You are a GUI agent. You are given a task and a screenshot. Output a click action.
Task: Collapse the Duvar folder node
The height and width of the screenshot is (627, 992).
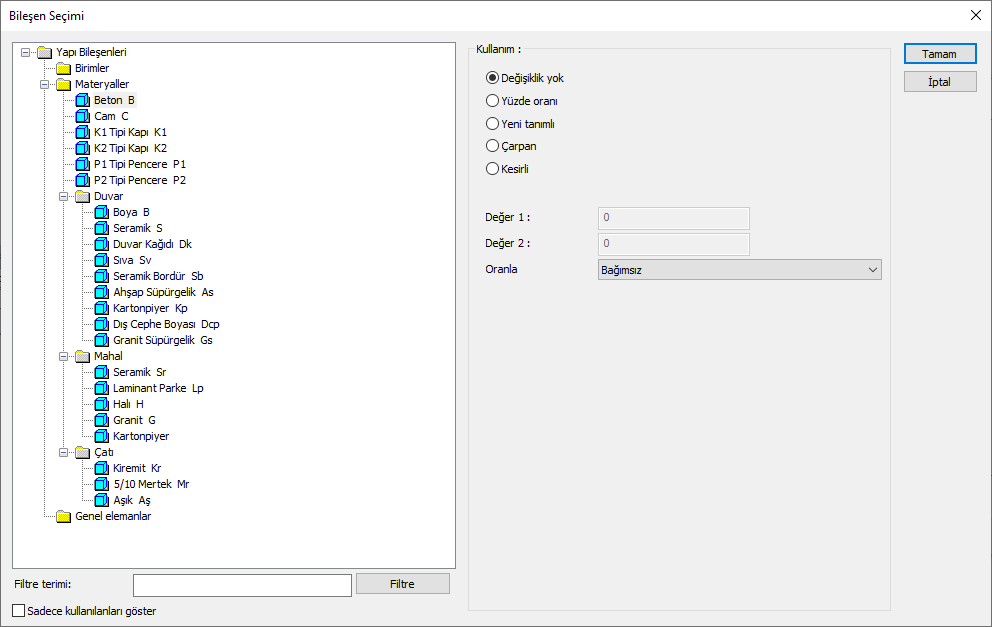63,196
